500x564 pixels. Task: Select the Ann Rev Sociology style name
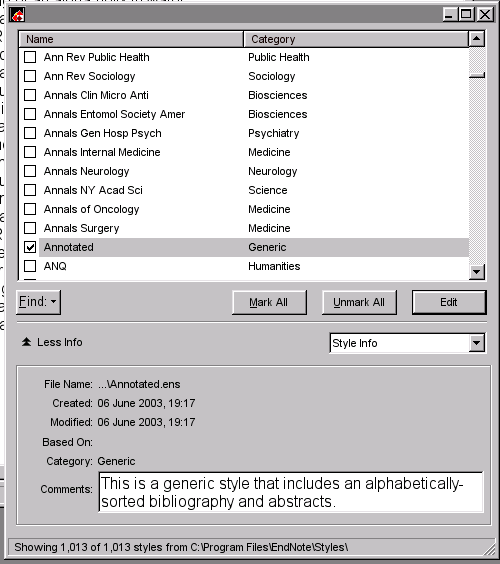pyautogui.click(x=90, y=76)
